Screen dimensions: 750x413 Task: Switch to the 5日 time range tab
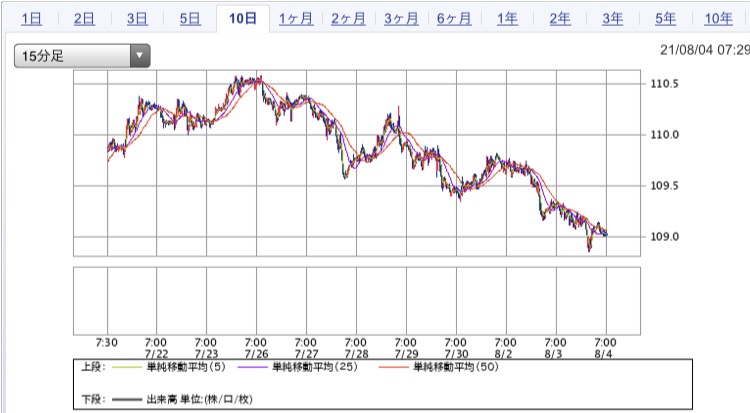[x=190, y=19]
